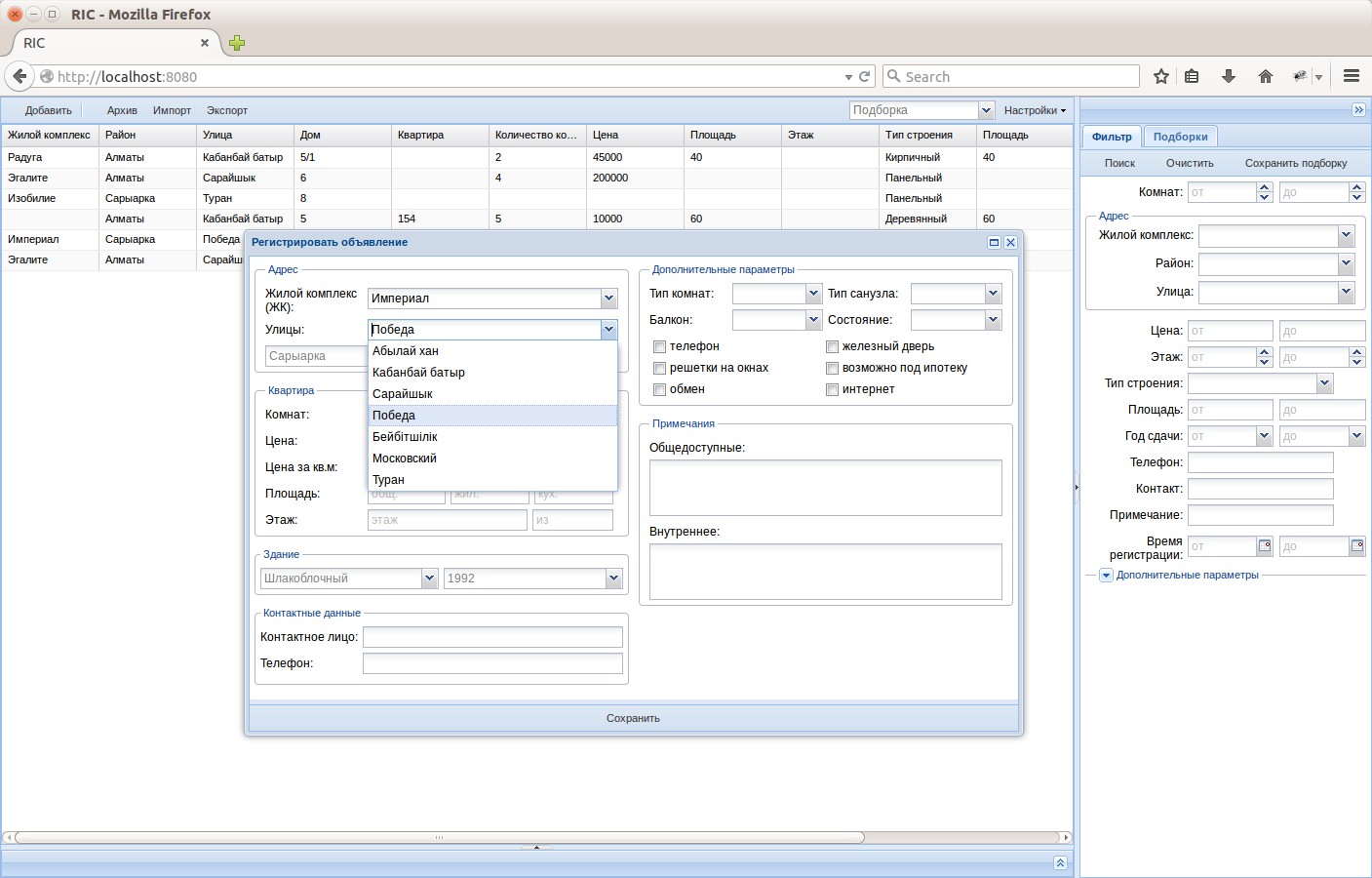The height and width of the screenshot is (878, 1372).
Task: Open the Firefox downloads arrow icon
Action: tap(1229, 76)
